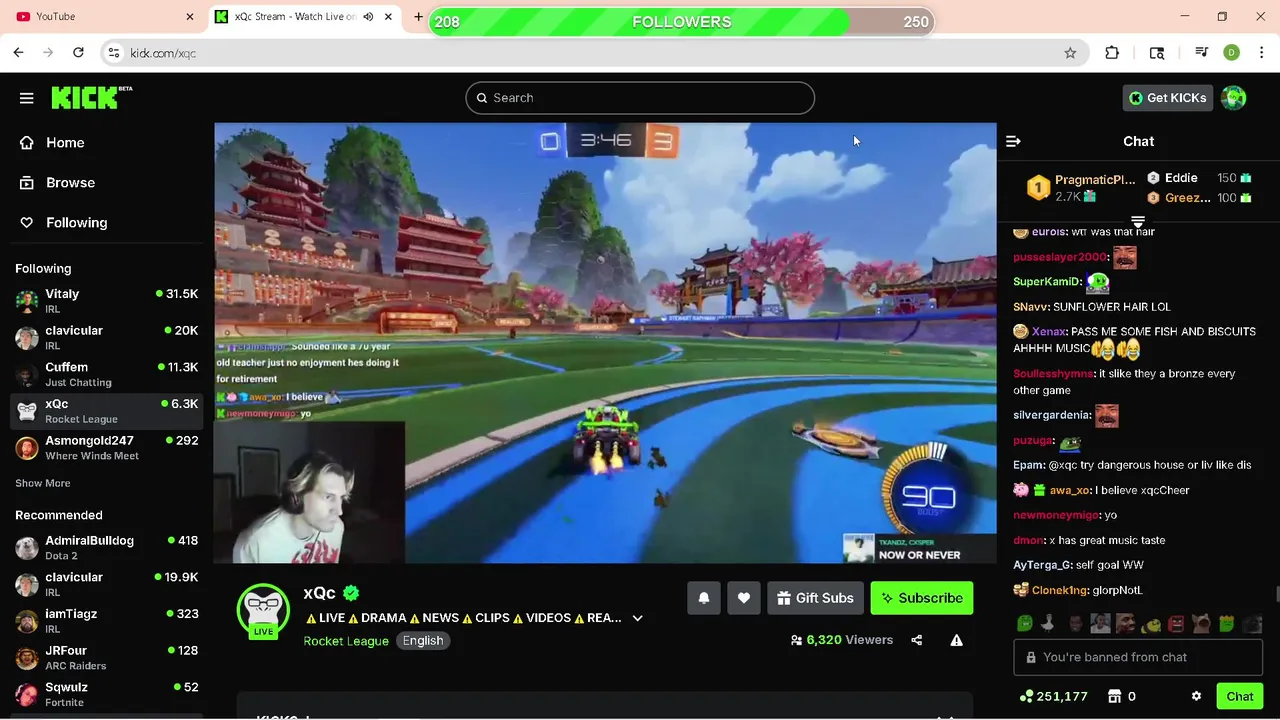
Task: Click xQc's live profile avatar
Action: pos(263,610)
